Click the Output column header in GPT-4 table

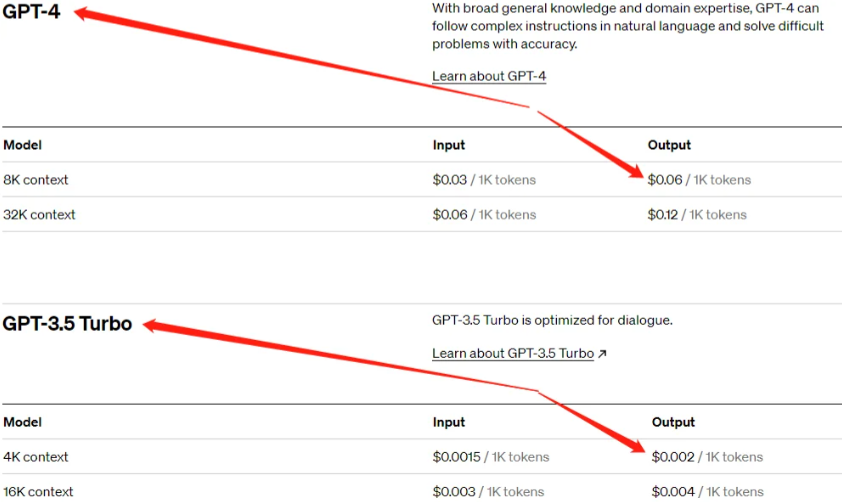(x=669, y=145)
